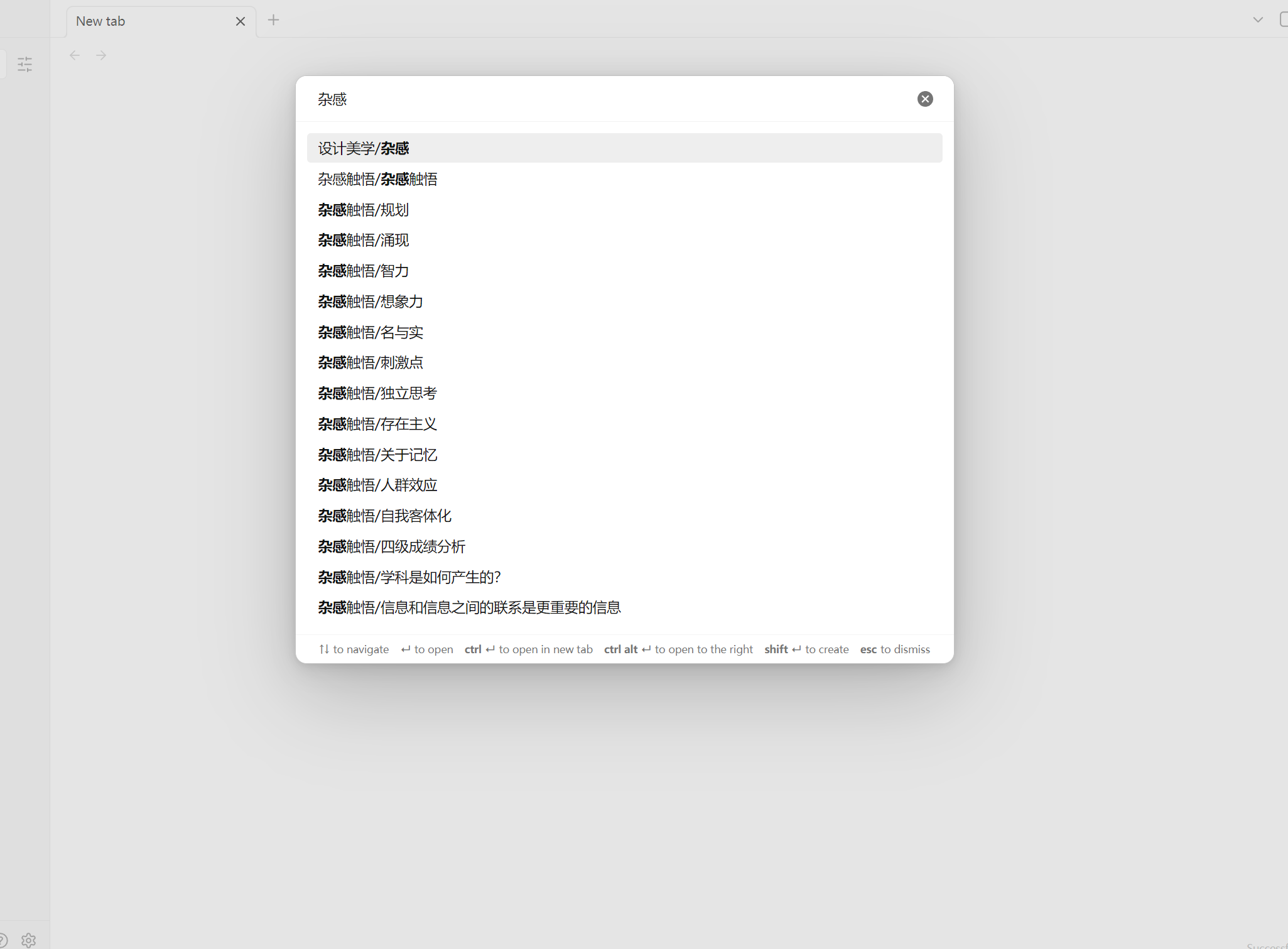Screen dimensions: 1288x949
Task: Select 杂感触悟/四级成绩分析 from the list
Action: (x=391, y=546)
